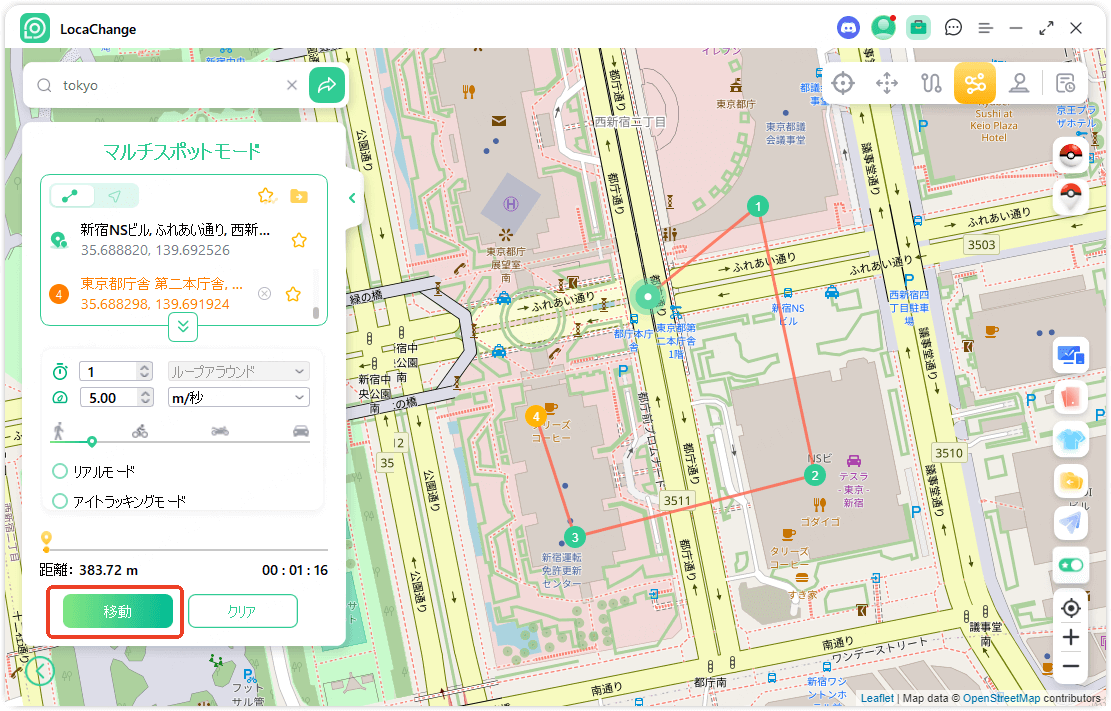Remove the 東京都庁舎 第二本庁舎 spot
This screenshot has height=711, width=1111.
pyautogui.click(x=264, y=293)
